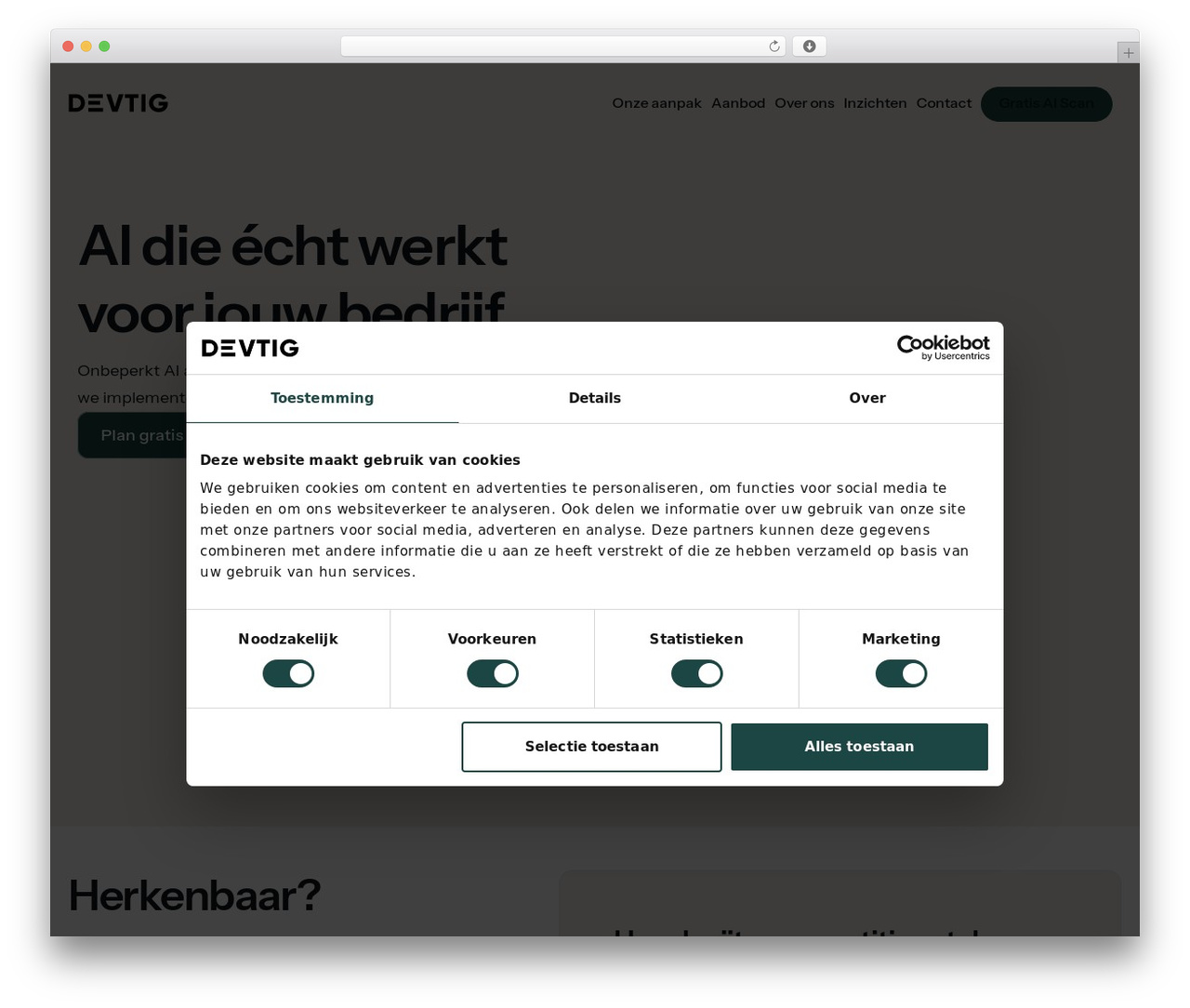Reload the page using the refresh icon

point(773,46)
